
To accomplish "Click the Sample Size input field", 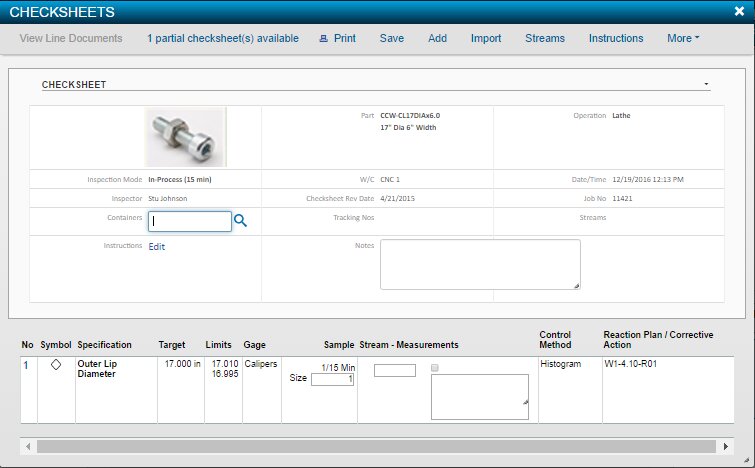I will 332,380.
